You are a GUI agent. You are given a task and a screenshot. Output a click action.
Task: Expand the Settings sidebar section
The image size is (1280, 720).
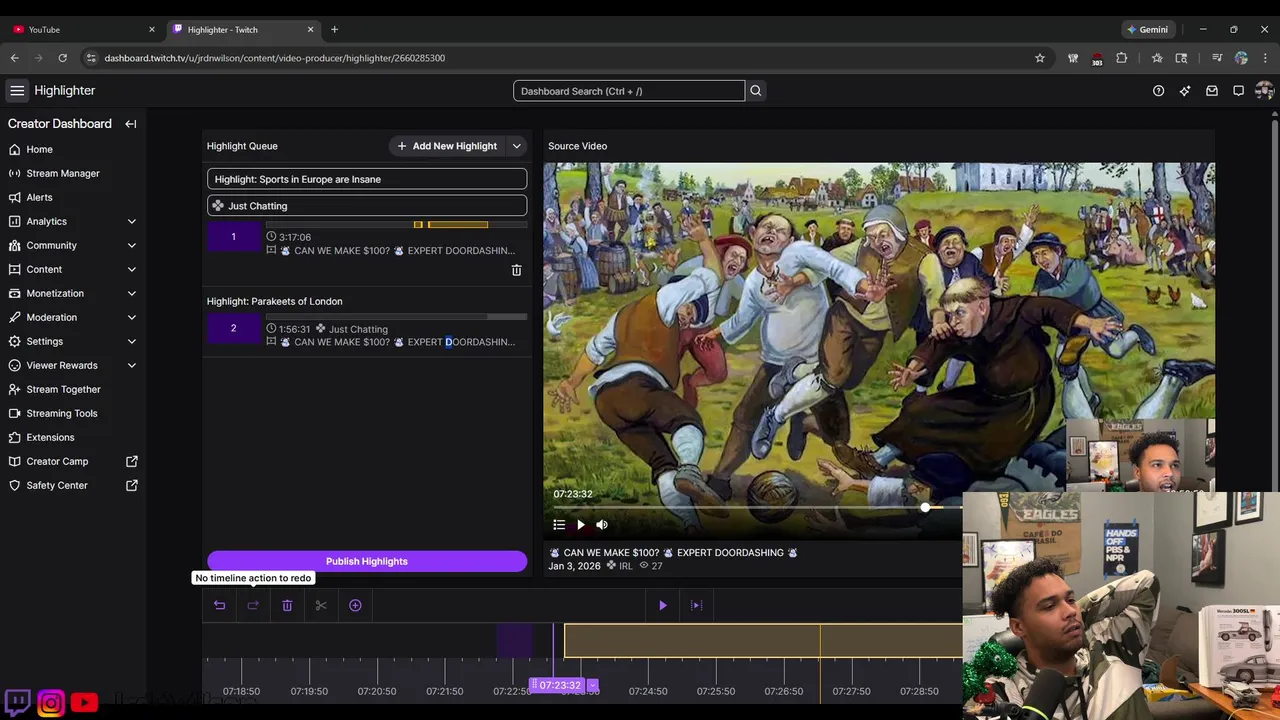132,341
